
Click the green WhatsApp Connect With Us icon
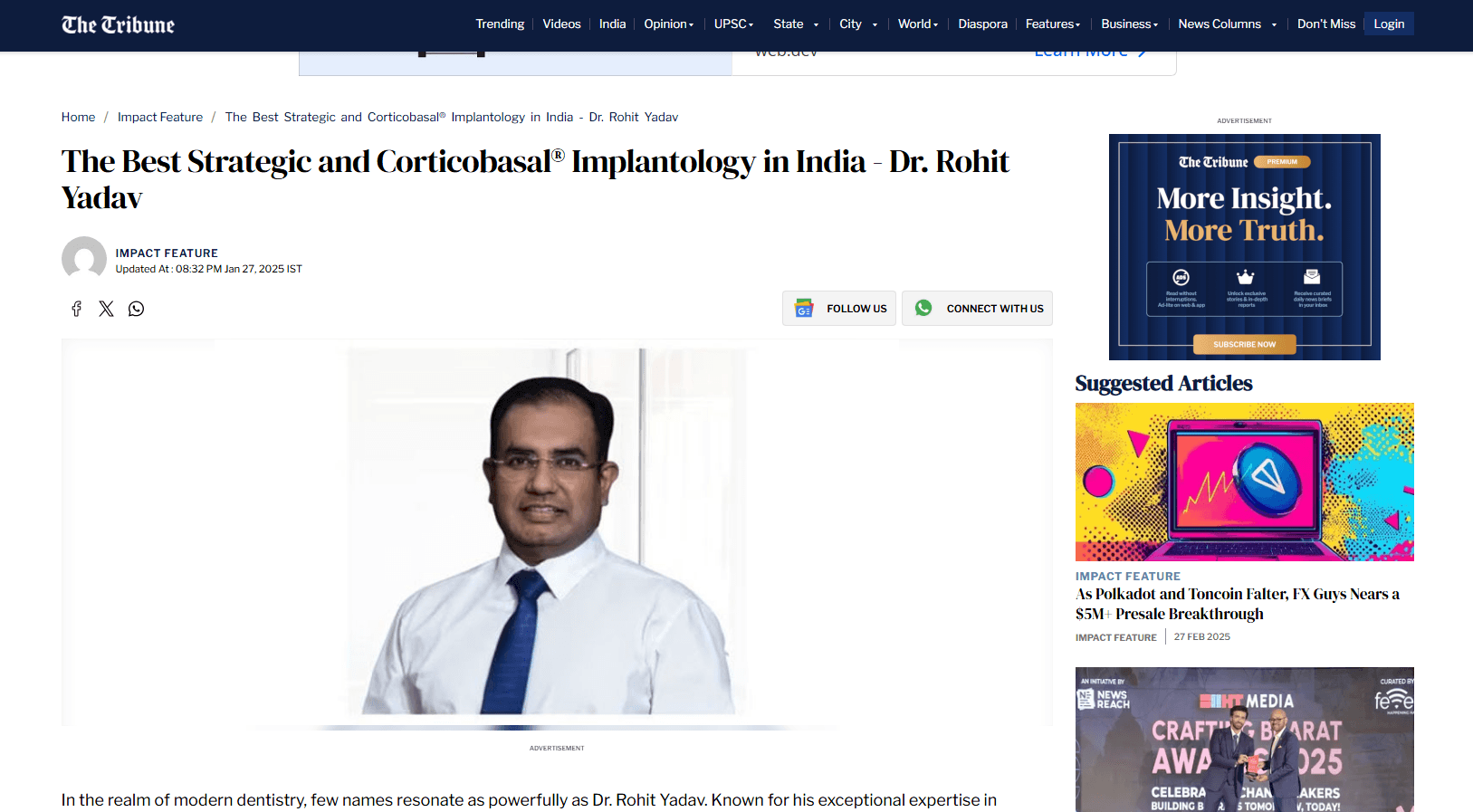pyautogui.click(x=923, y=309)
